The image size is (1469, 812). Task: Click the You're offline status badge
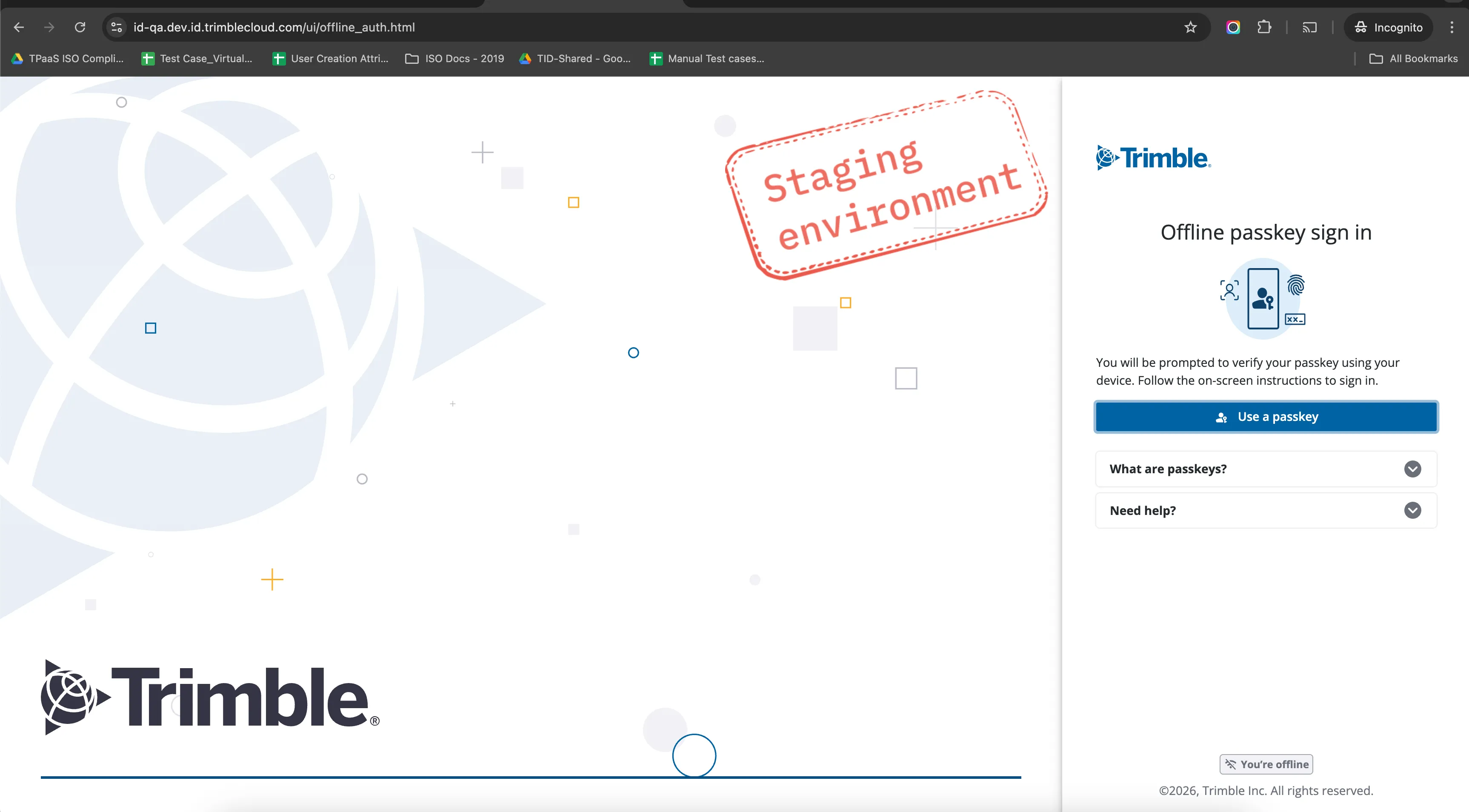(x=1266, y=764)
